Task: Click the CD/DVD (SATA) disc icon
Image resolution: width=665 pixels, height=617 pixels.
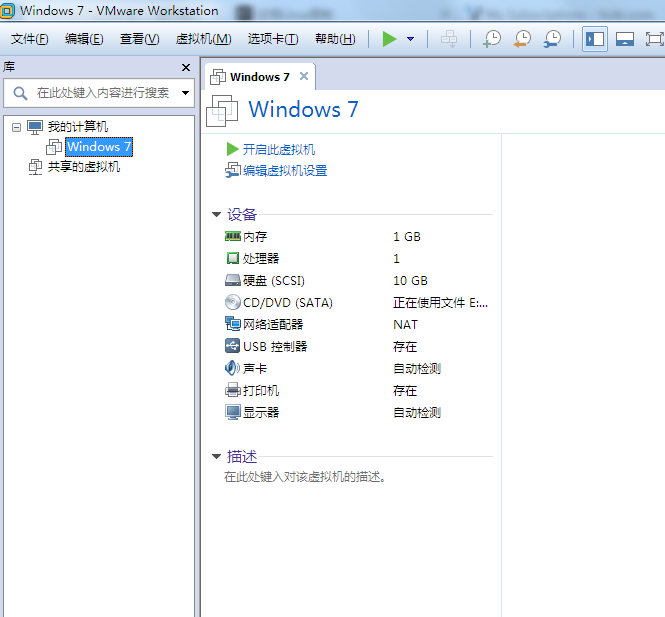Action: [x=233, y=302]
